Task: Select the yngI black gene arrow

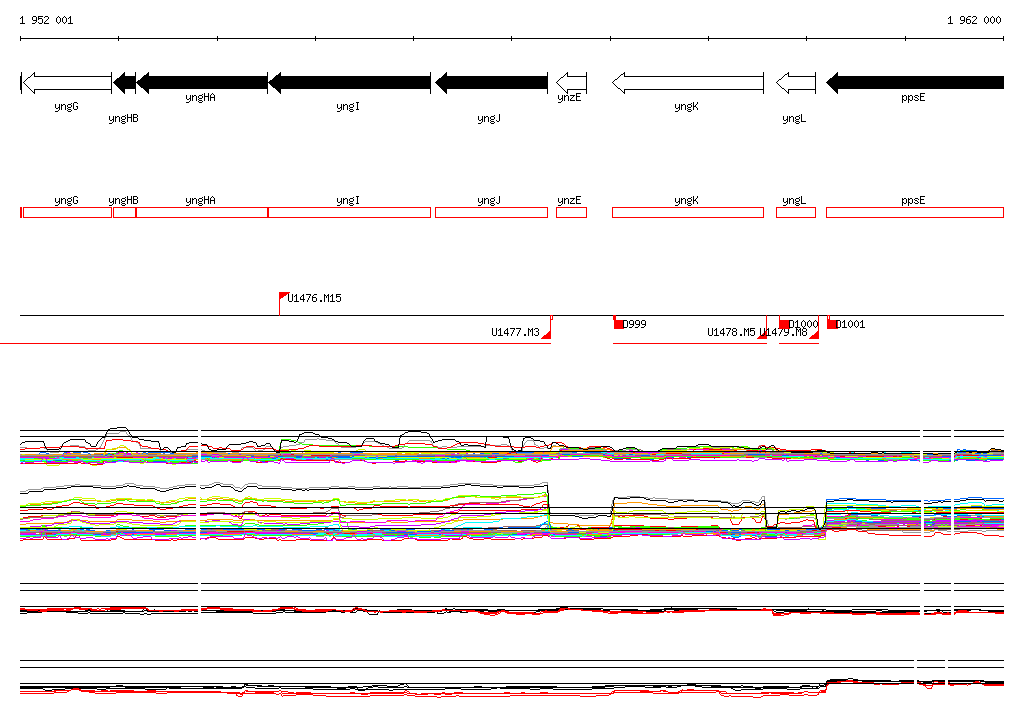Action: (x=349, y=82)
